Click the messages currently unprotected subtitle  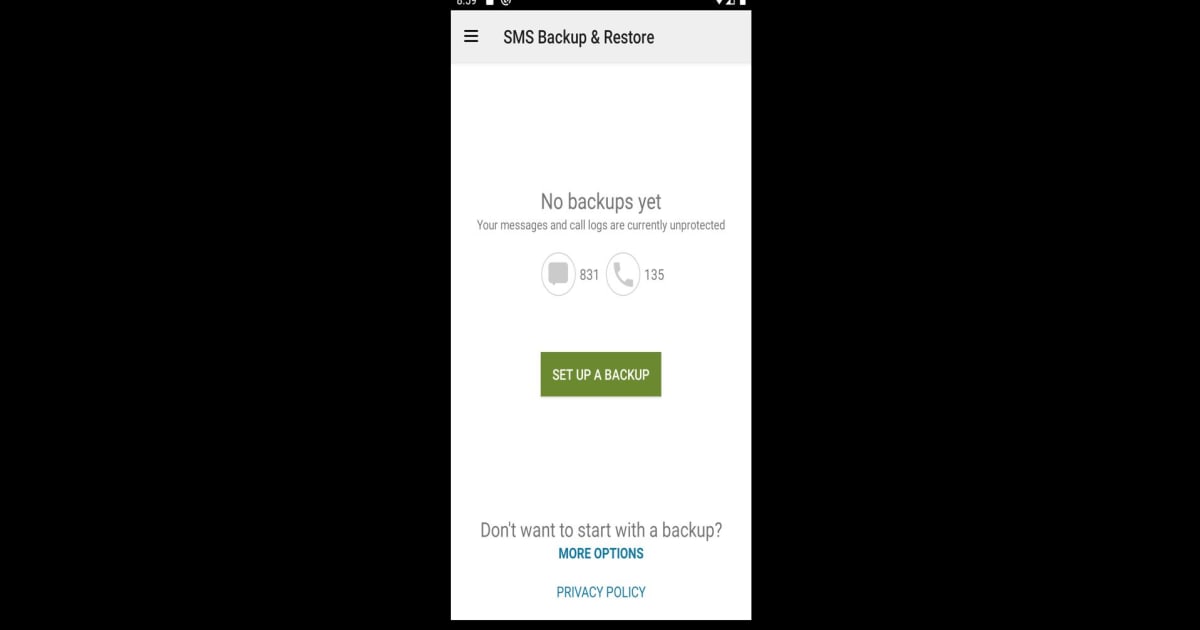[x=601, y=225]
